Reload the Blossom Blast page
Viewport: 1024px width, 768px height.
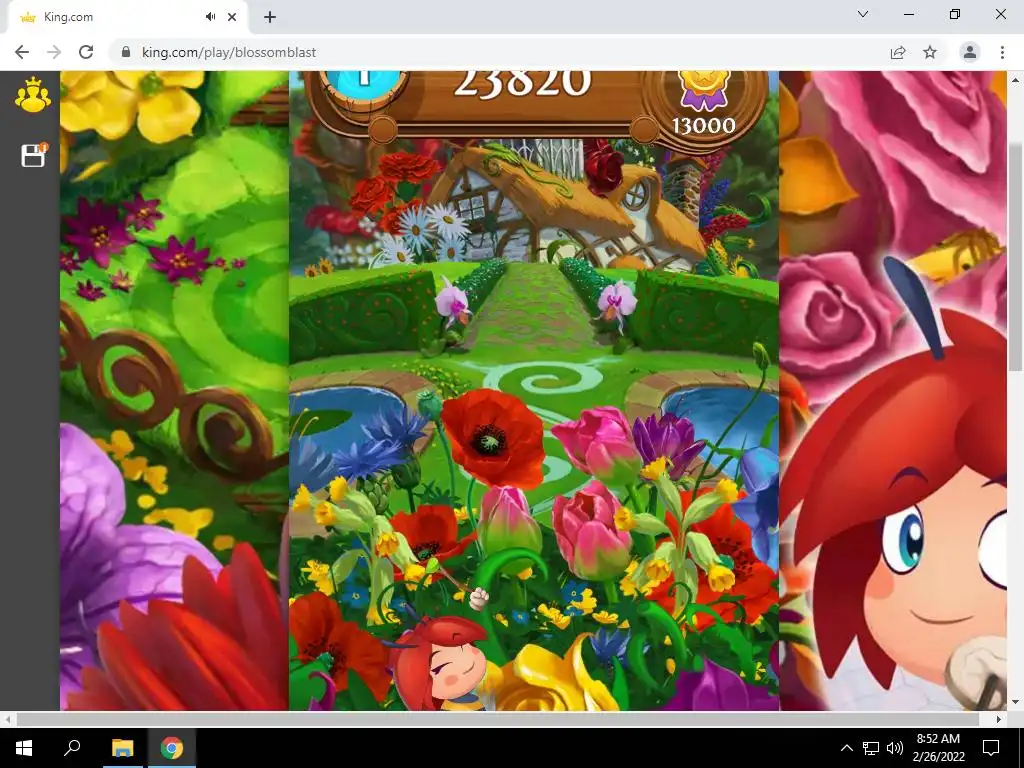pos(86,52)
